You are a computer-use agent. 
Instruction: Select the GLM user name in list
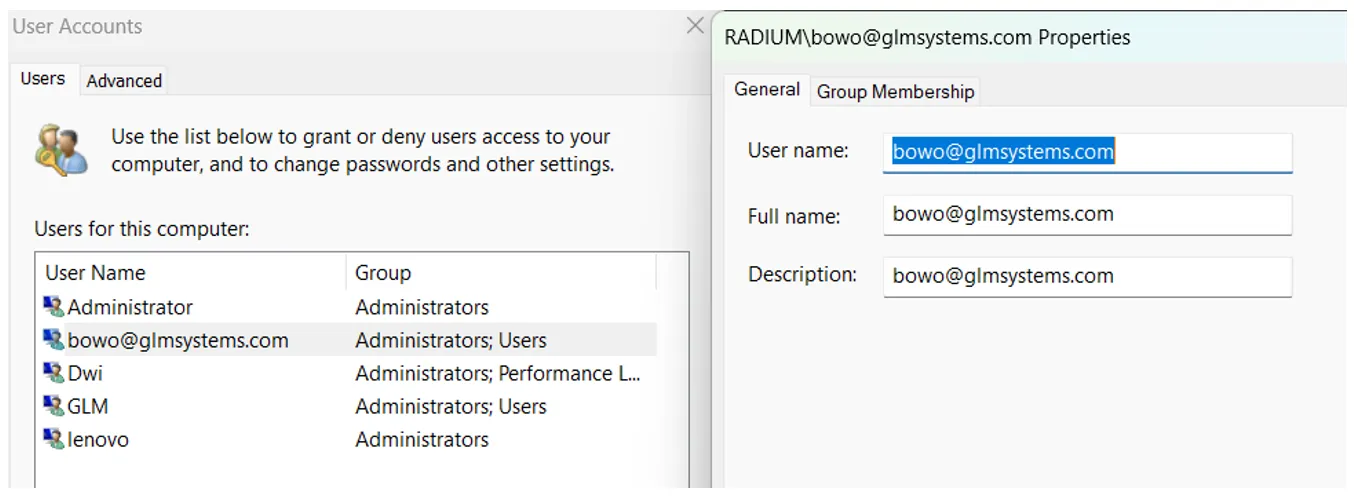[88, 406]
